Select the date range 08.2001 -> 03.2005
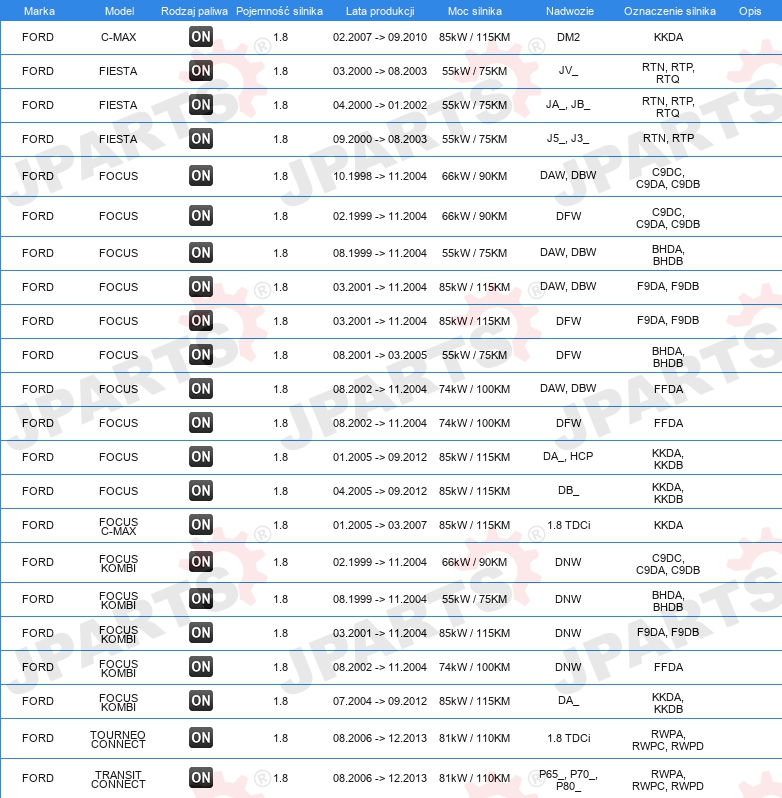This screenshot has width=782, height=798. click(380, 355)
